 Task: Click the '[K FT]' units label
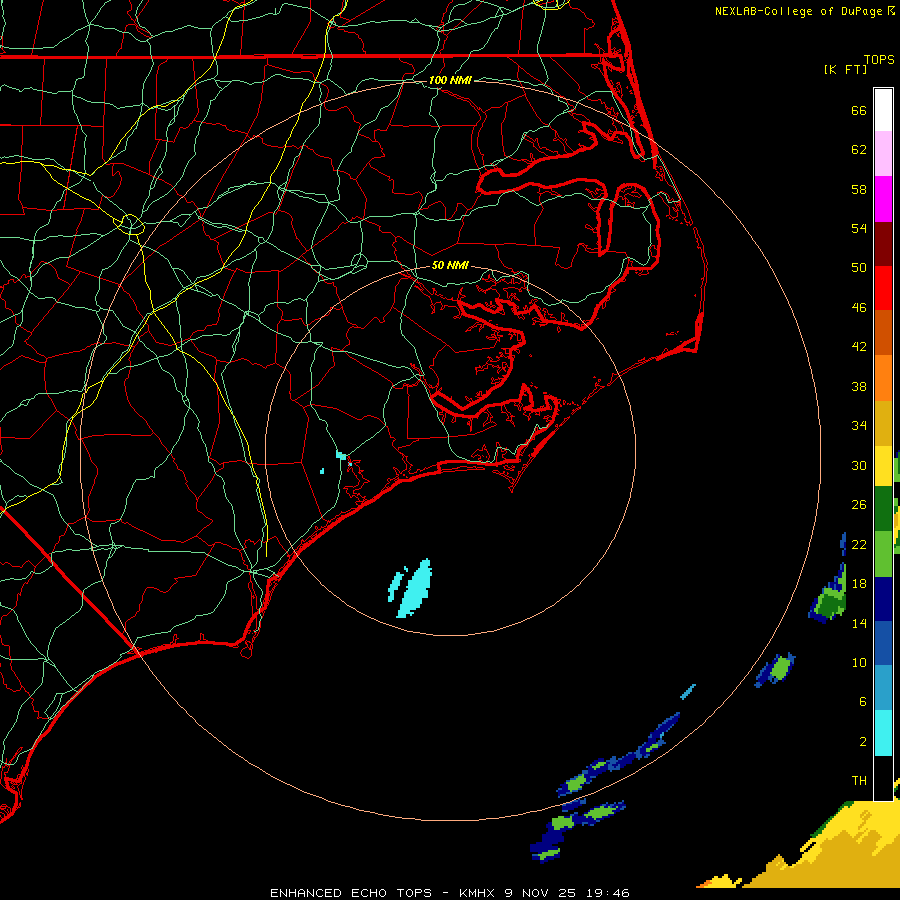pyautogui.click(x=845, y=69)
